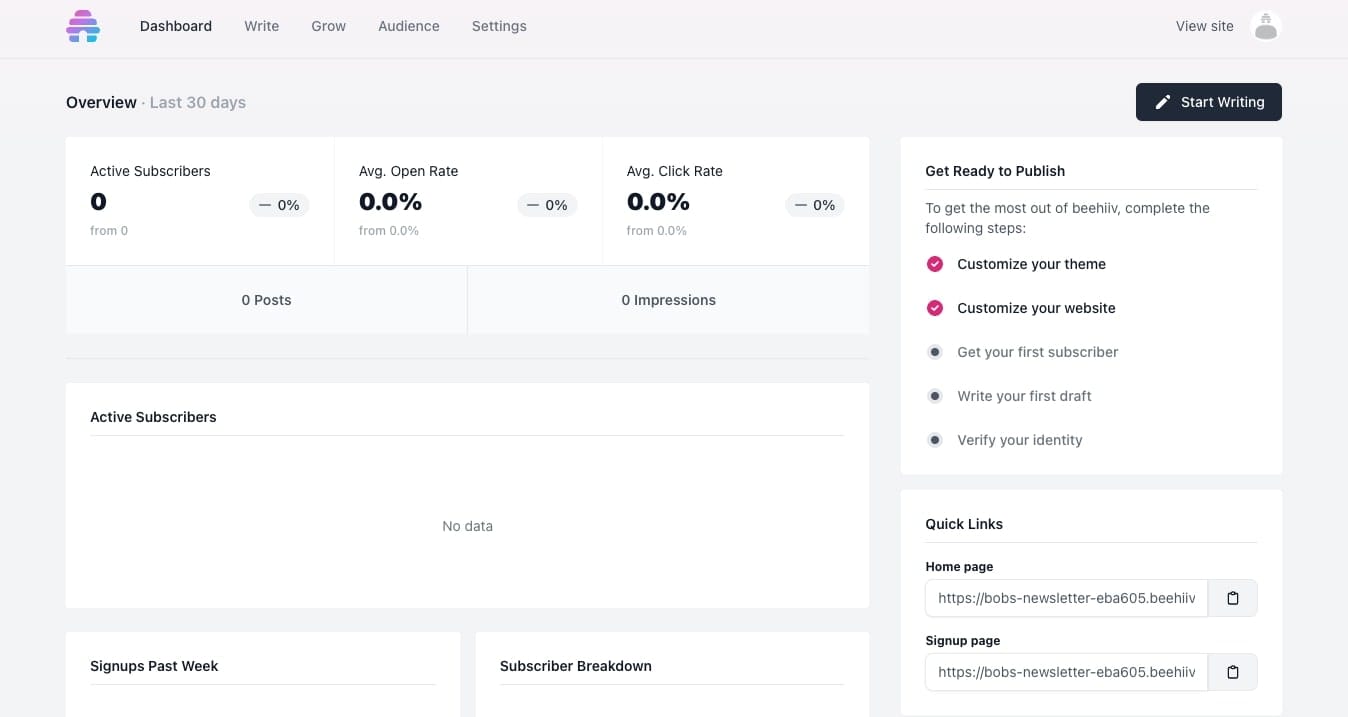
Task: Navigate to the Grow section
Action: 328,26
